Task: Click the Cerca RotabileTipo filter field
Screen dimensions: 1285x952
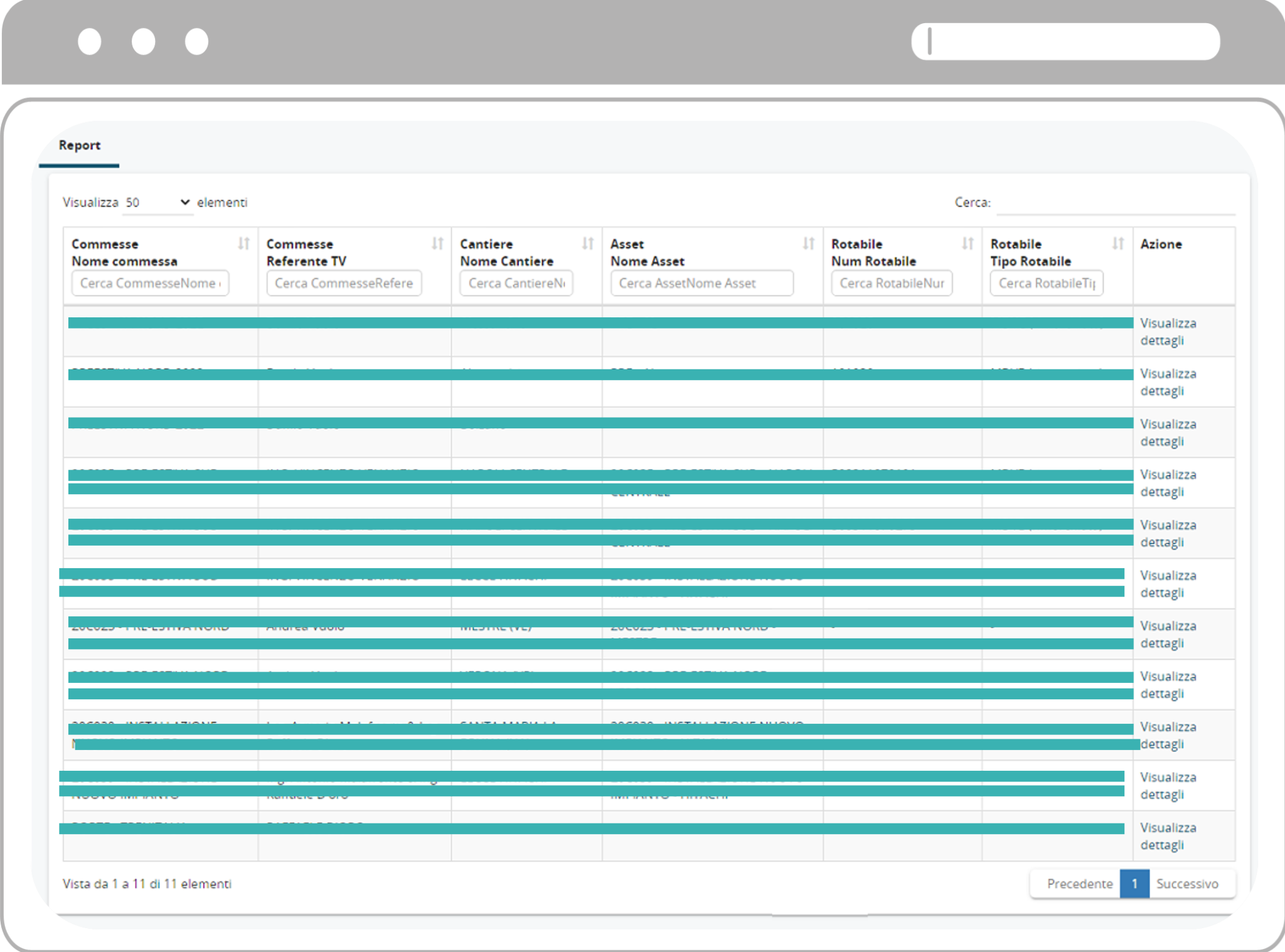Action: click(x=1047, y=283)
